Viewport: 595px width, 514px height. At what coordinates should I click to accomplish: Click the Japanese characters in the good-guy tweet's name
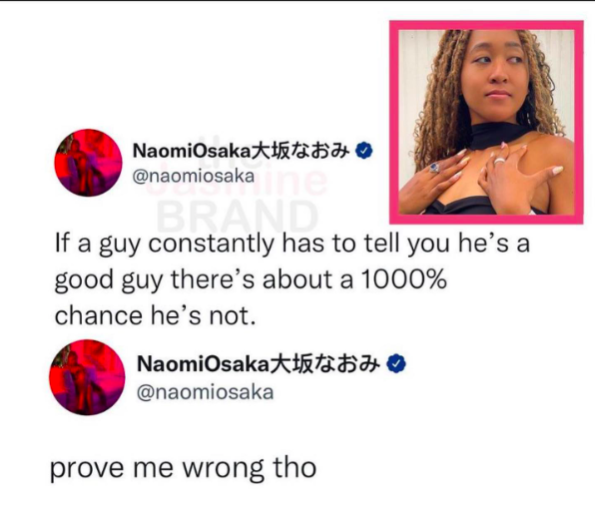[x=301, y=151]
